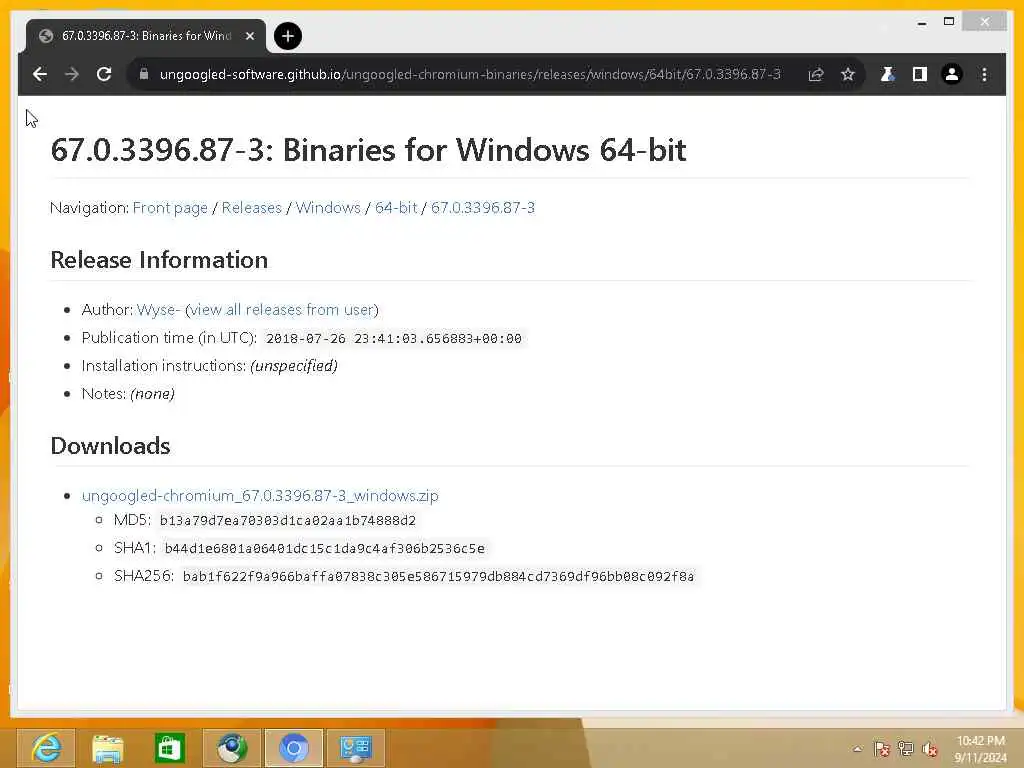Open the 67.0.3396.87-3 breadcrumb link

[x=483, y=208]
